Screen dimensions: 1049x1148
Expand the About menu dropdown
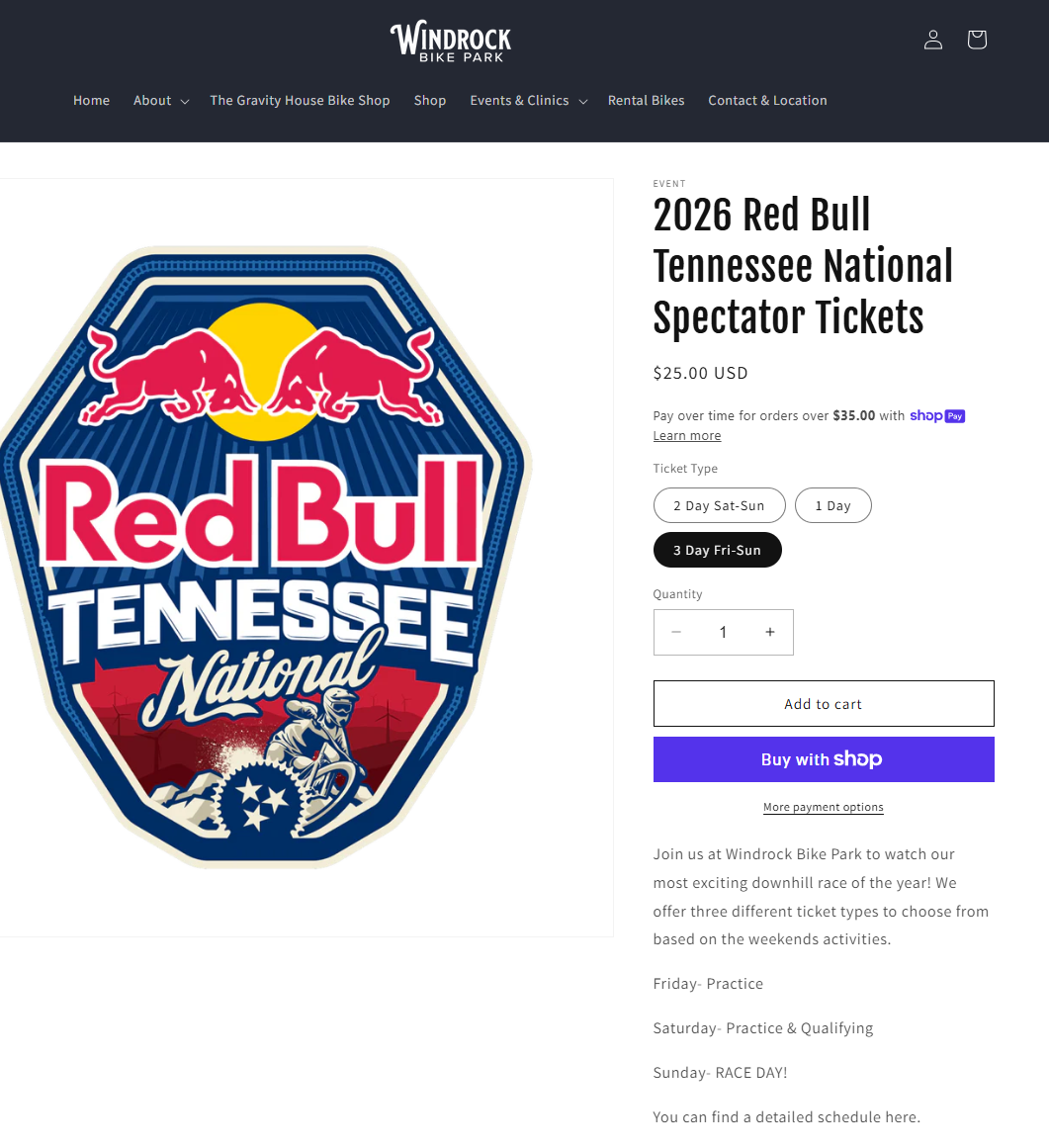161,101
